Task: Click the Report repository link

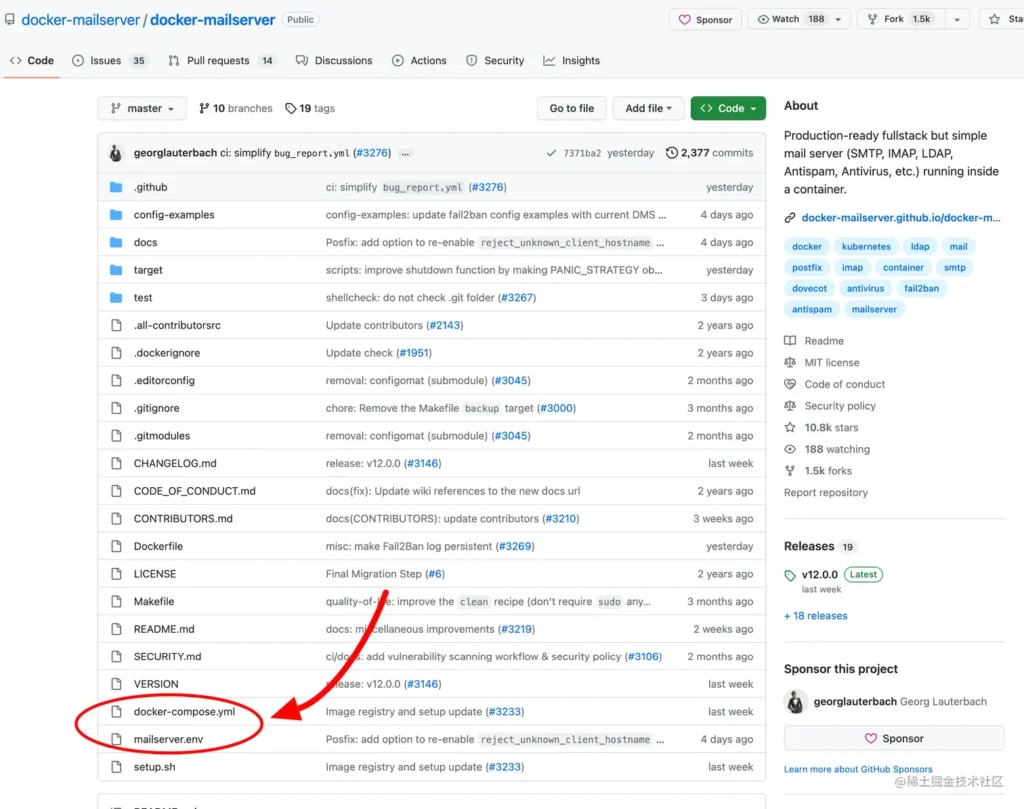Action: 825,493
